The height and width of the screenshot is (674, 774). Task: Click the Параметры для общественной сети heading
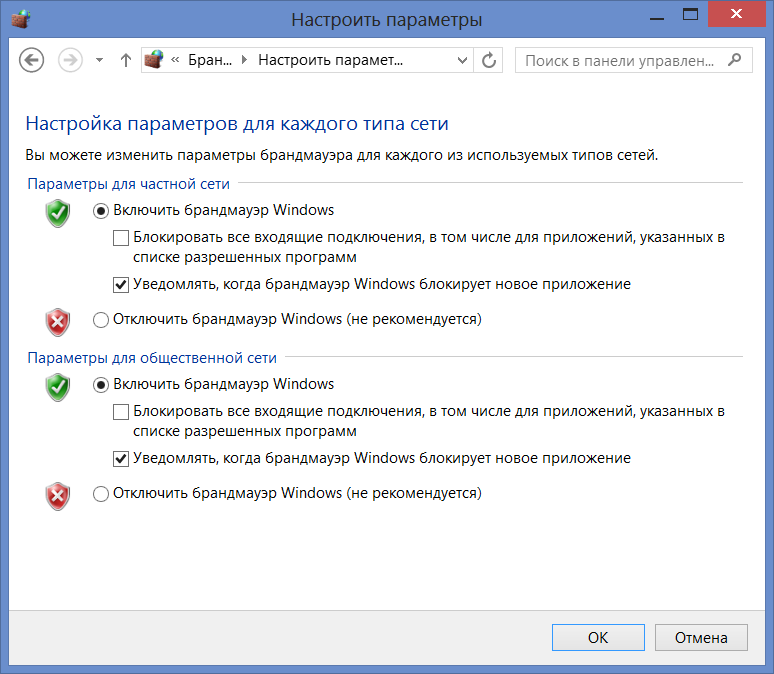[x=152, y=357]
